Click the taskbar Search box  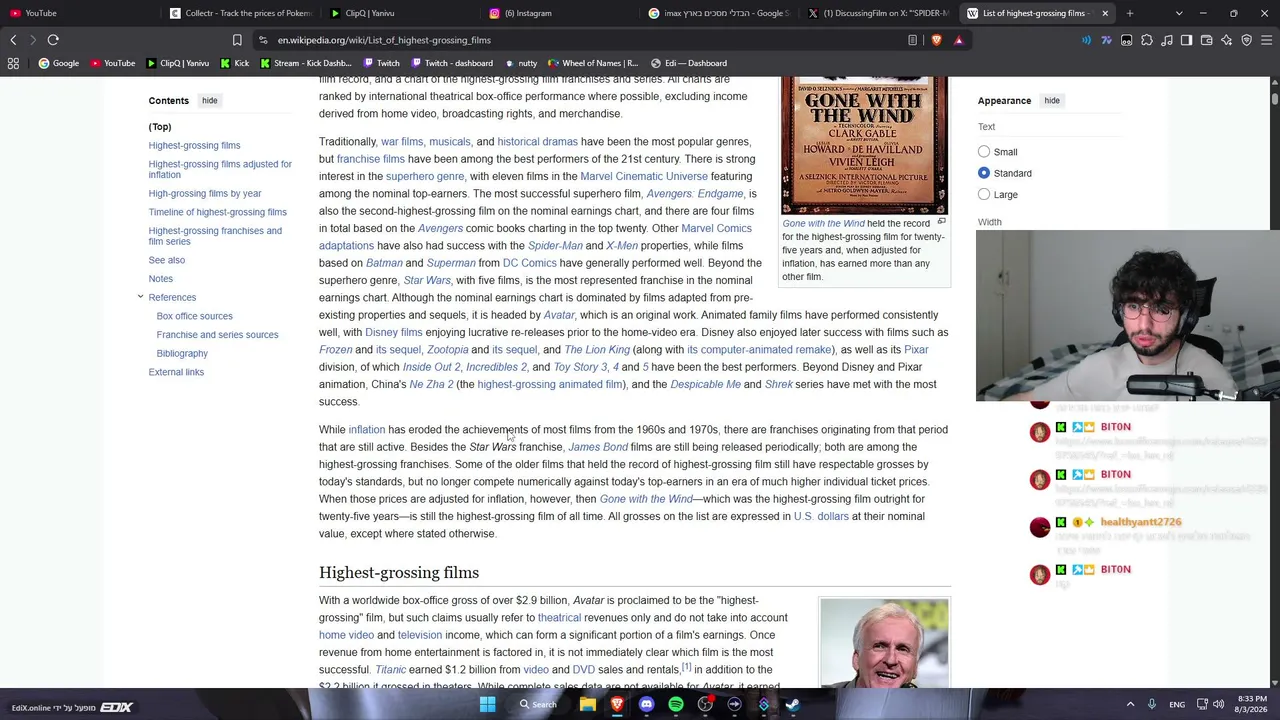coord(538,704)
